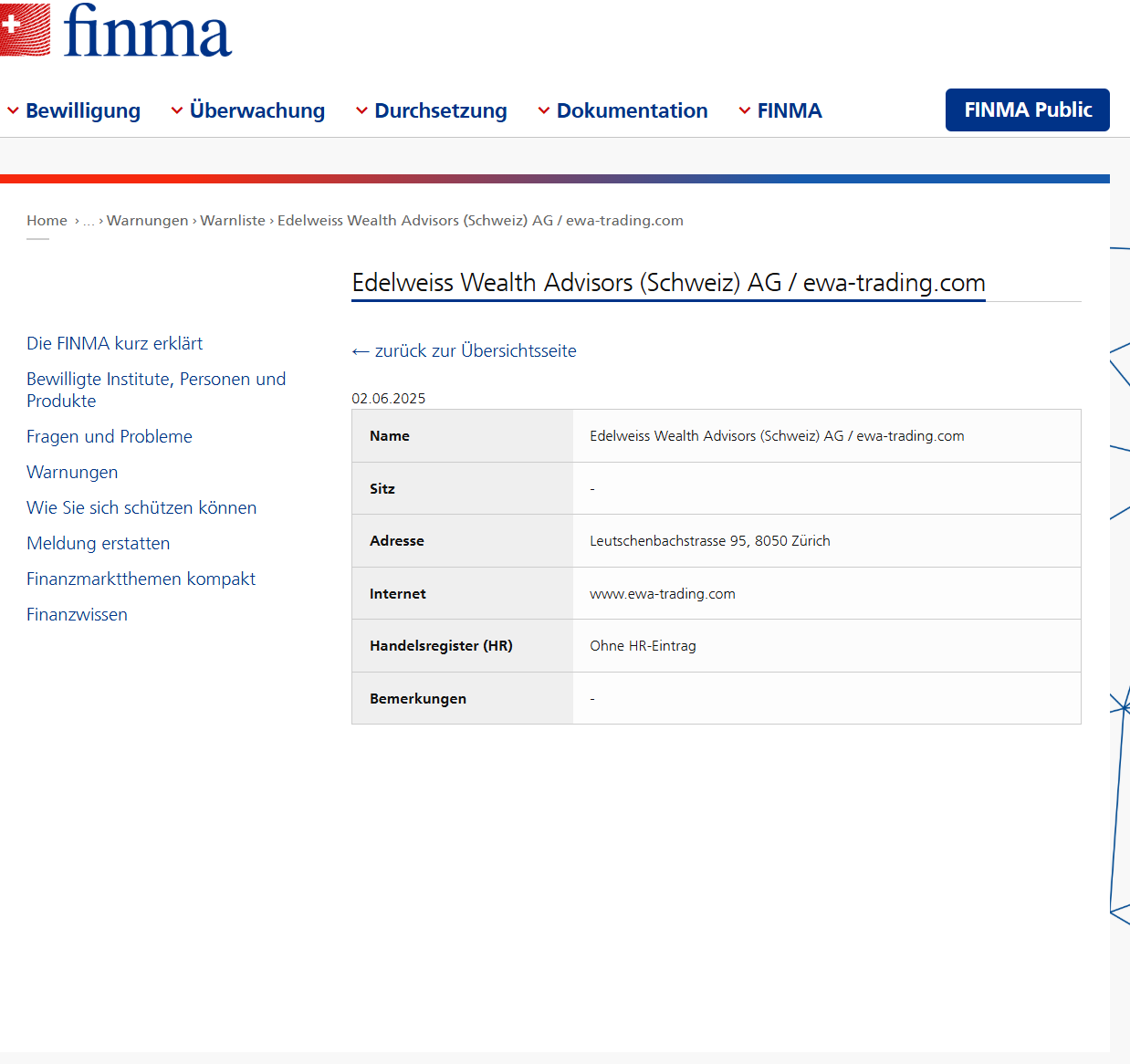This screenshot has width=1130, height=1064.
Task: Expand the Dokumentation menu chevron
Action: coord(544,110)
